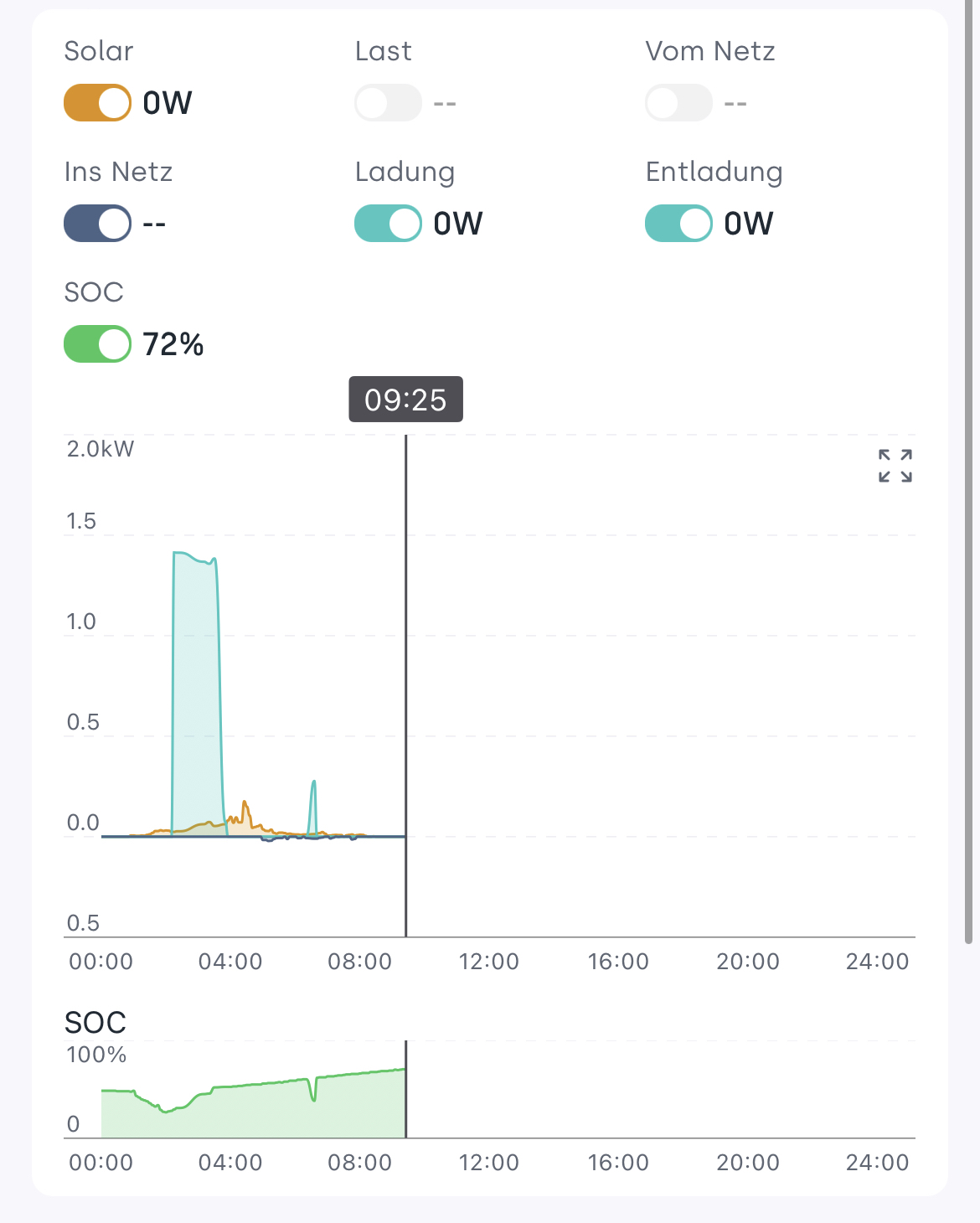Click the SOC chart heading
This screenshot has height=1223, width=980.
pos(95,1022)
